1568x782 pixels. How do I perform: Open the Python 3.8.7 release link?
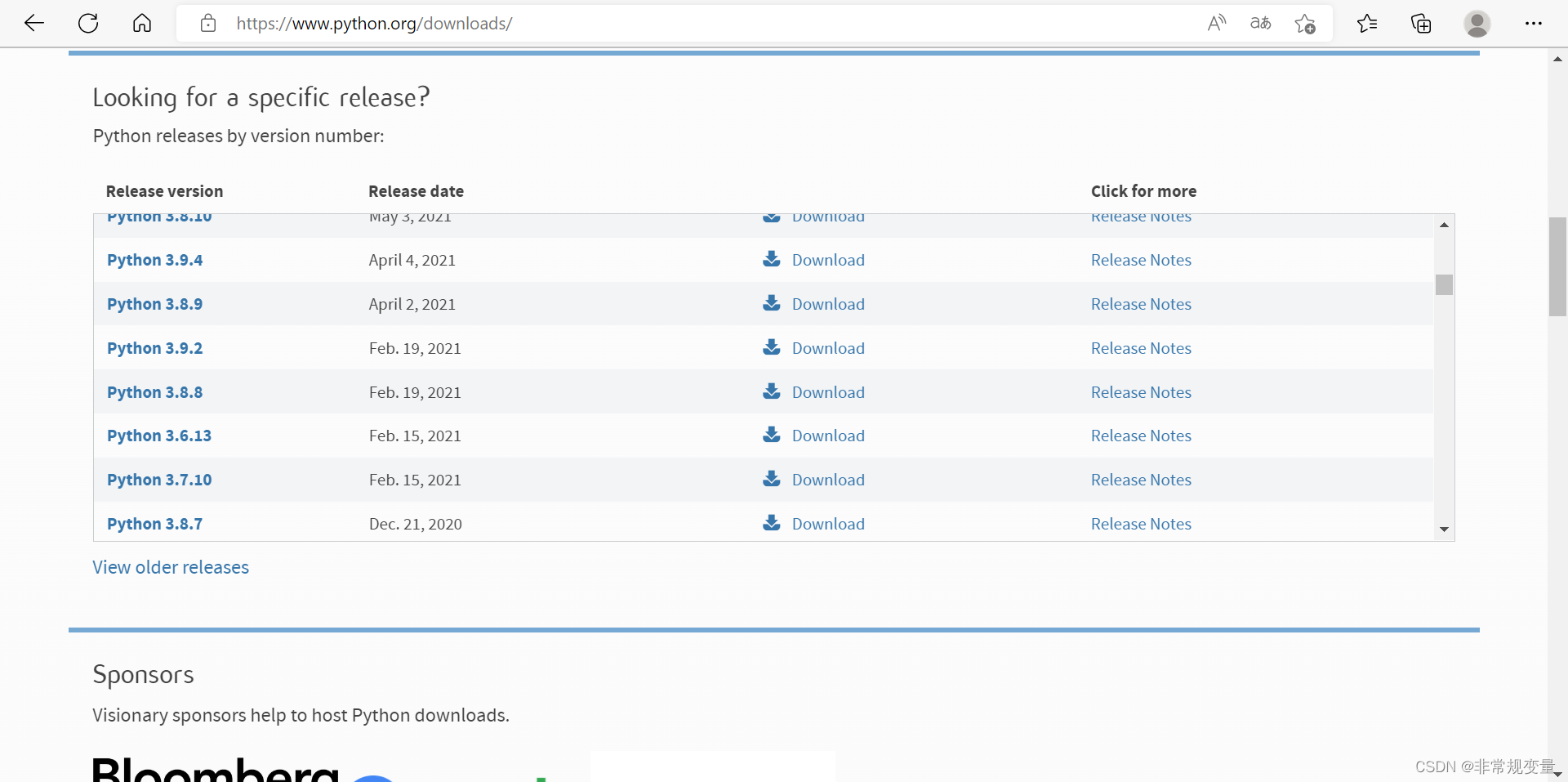(x=154, y=524)
